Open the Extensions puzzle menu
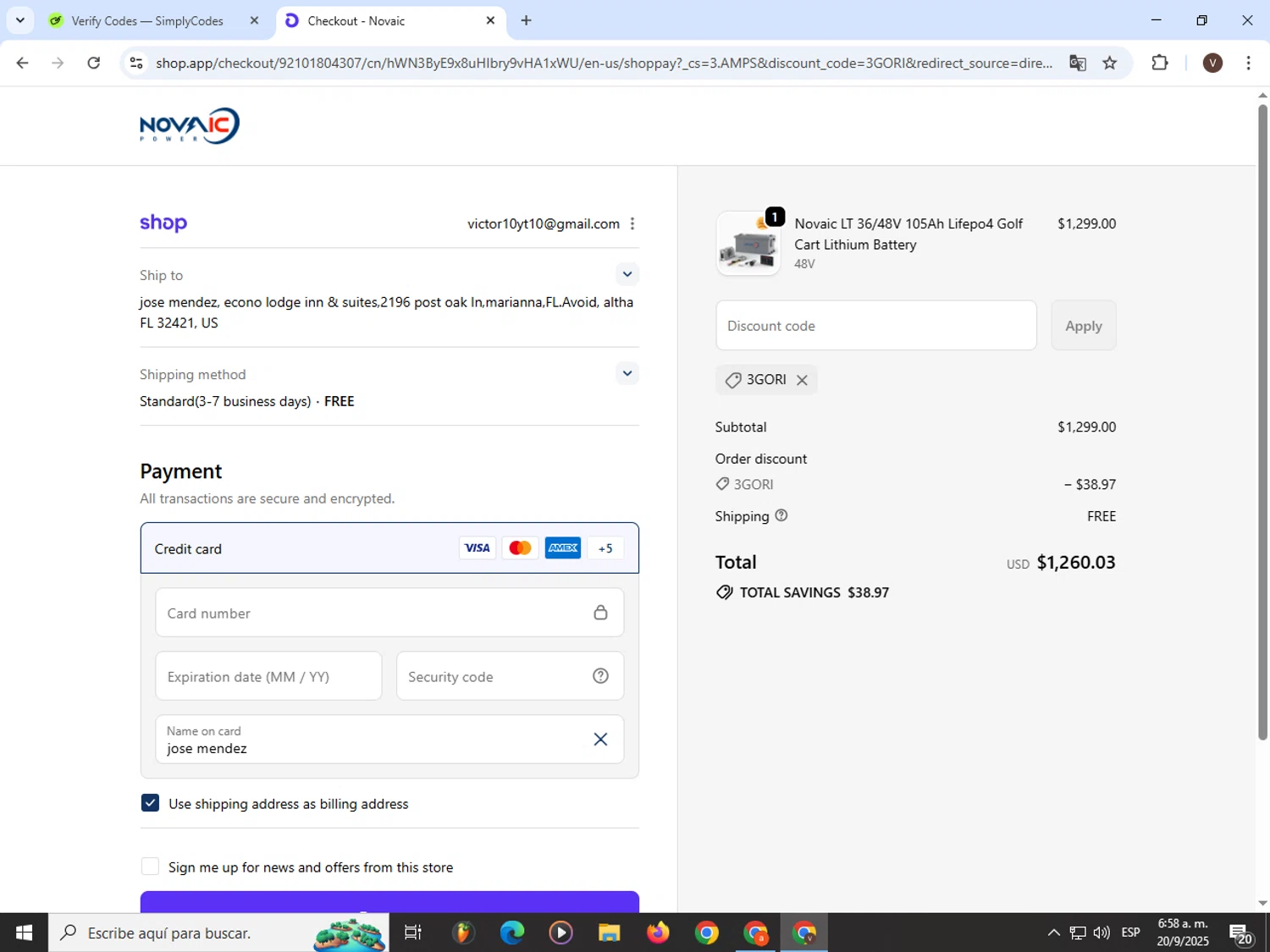The height and width of the screenshot is (952, 1270). point(1160,63)
